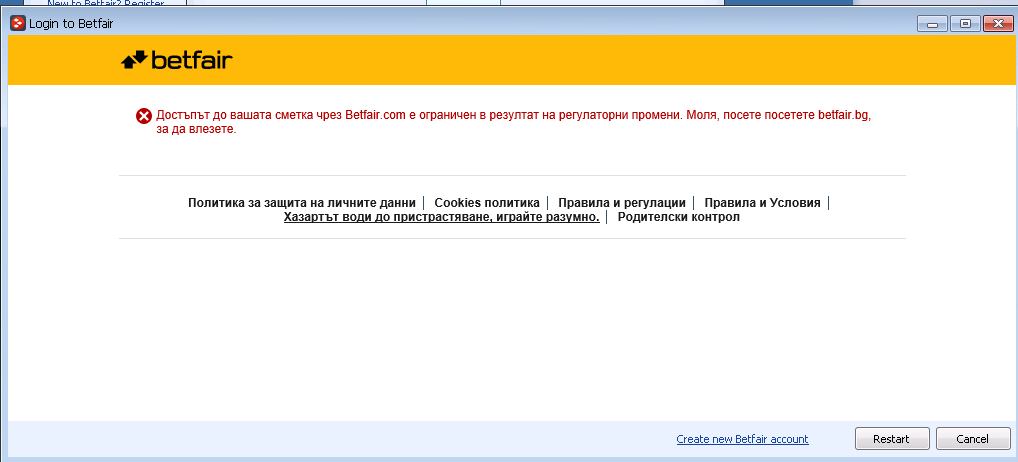Click the Restart button
The height and width of the screenshot is (462, 1018).
tap(892, 439)
